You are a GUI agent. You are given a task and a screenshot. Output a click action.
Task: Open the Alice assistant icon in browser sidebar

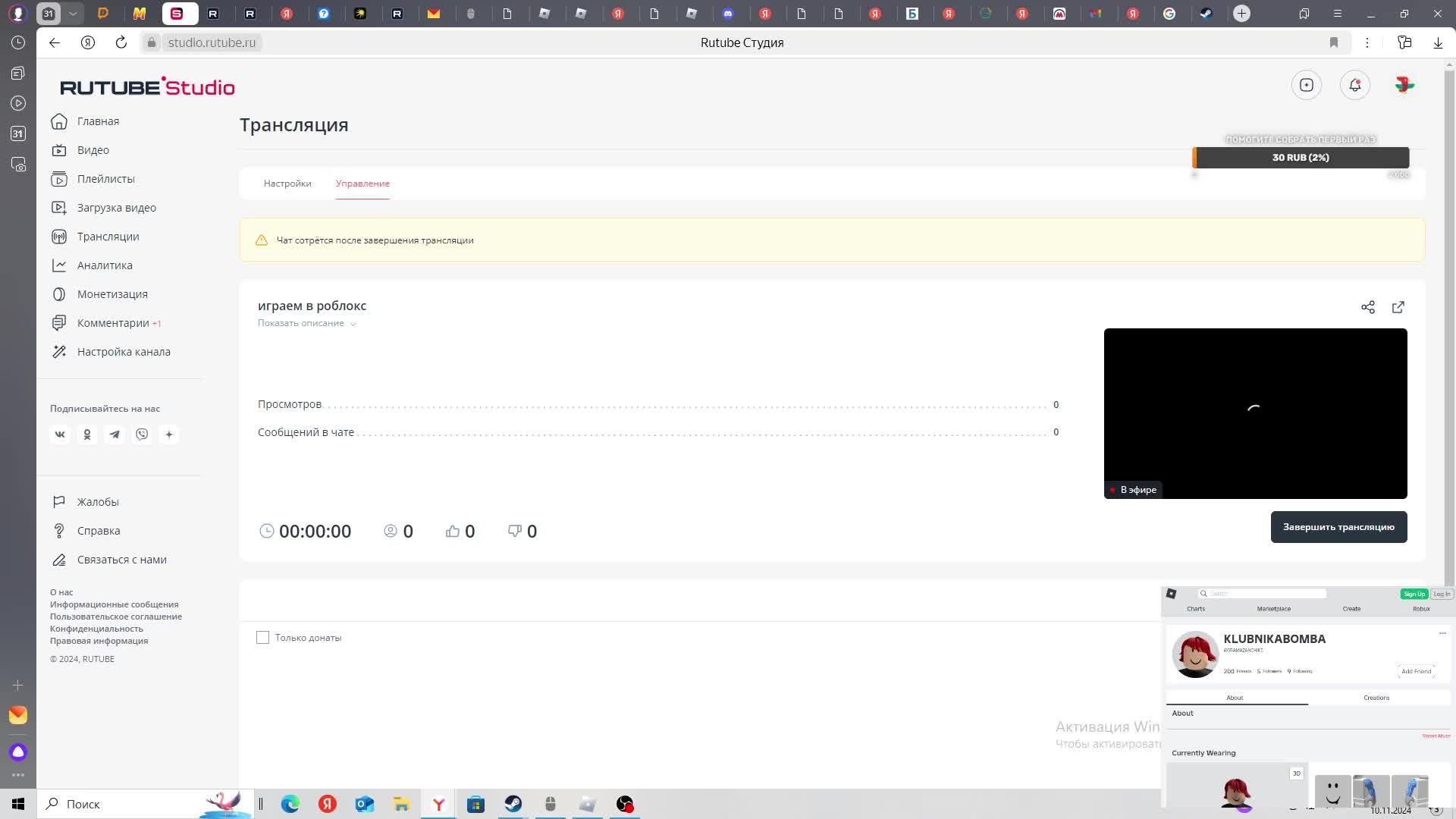tap(18, 752)
